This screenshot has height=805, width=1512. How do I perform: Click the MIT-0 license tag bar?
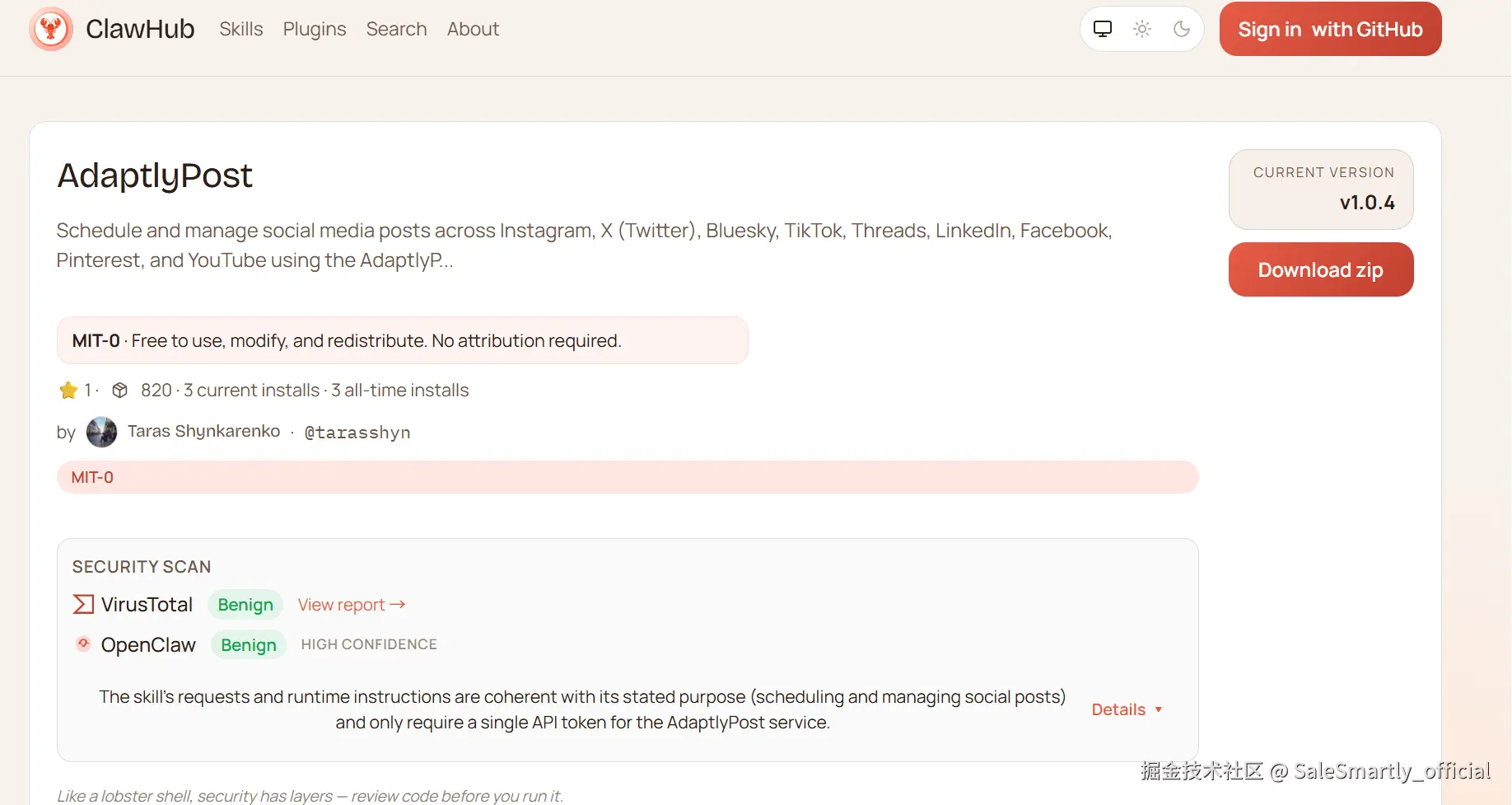click(627, 477)
